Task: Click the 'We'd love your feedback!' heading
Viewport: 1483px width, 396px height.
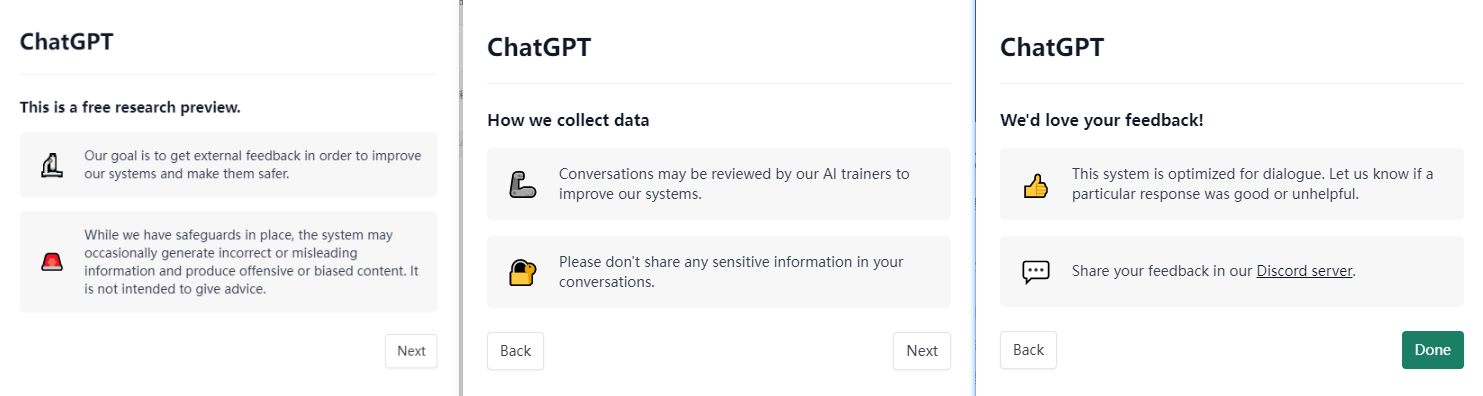Action: 1102,120
